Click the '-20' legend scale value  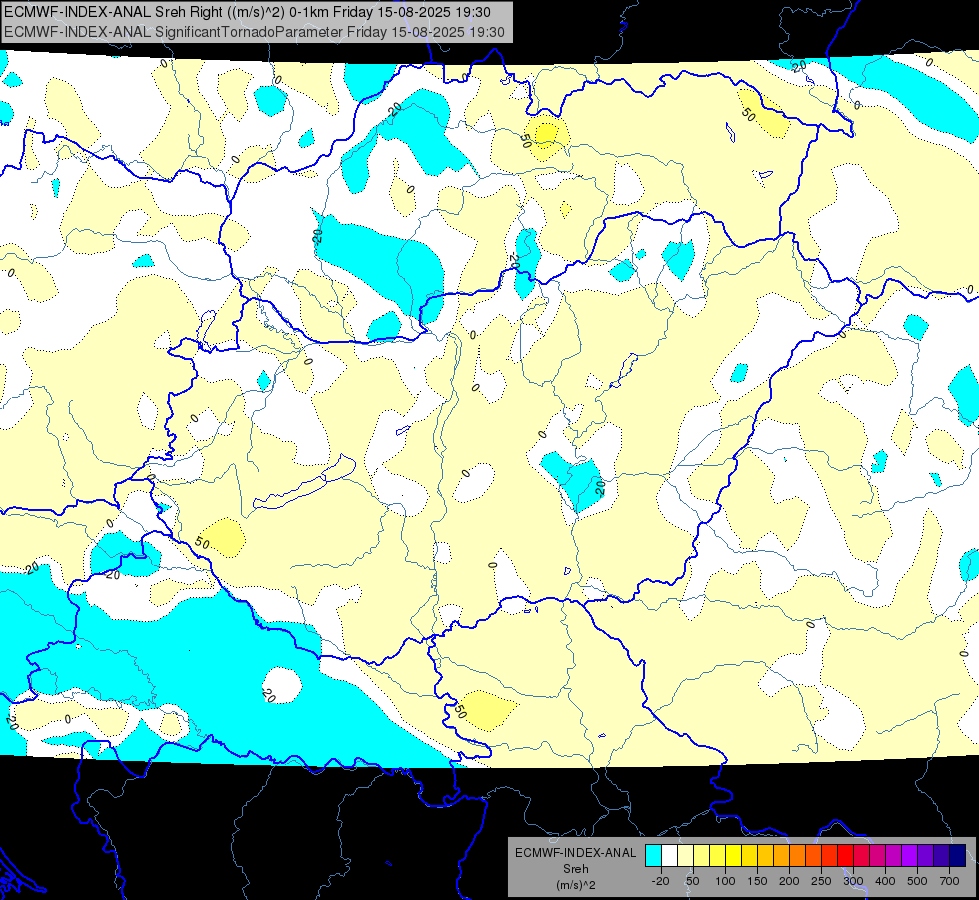(x=661, y=881)
